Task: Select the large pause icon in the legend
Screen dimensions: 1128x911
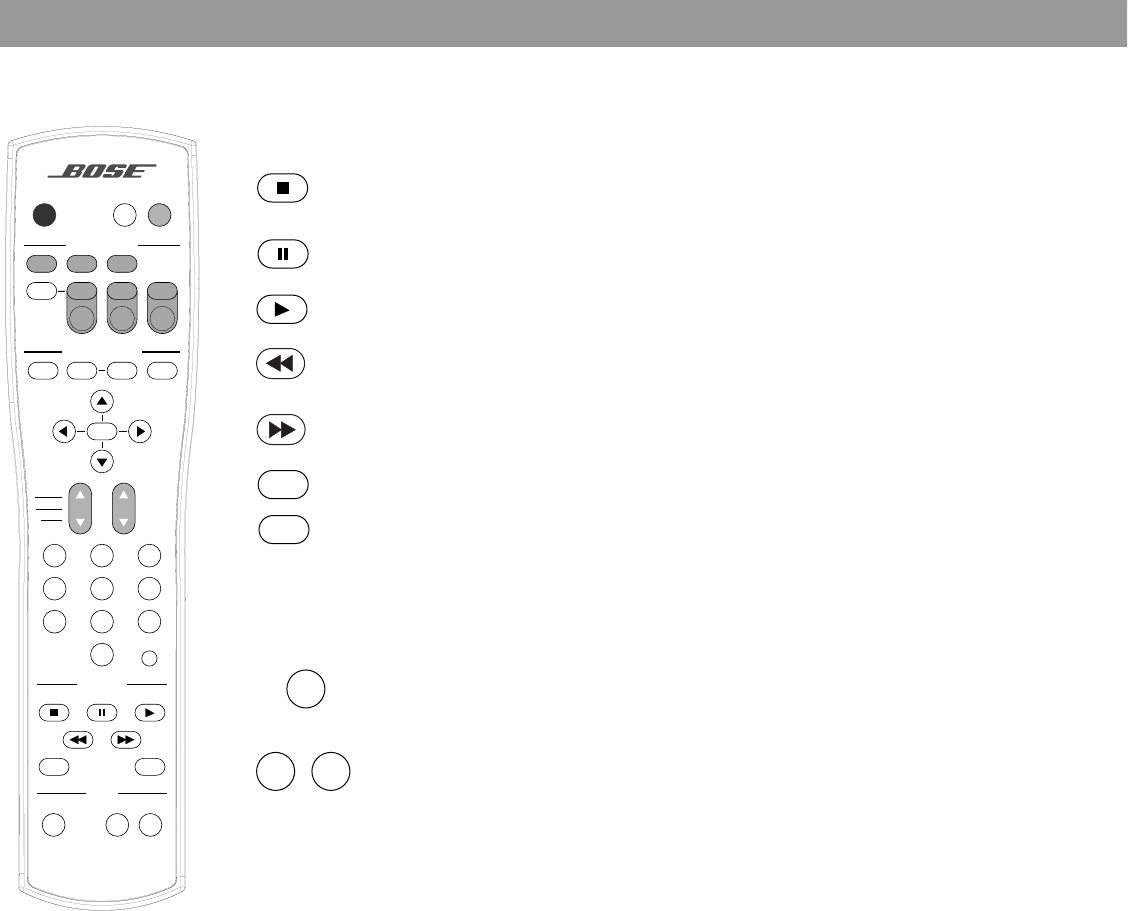Action: 283,254
